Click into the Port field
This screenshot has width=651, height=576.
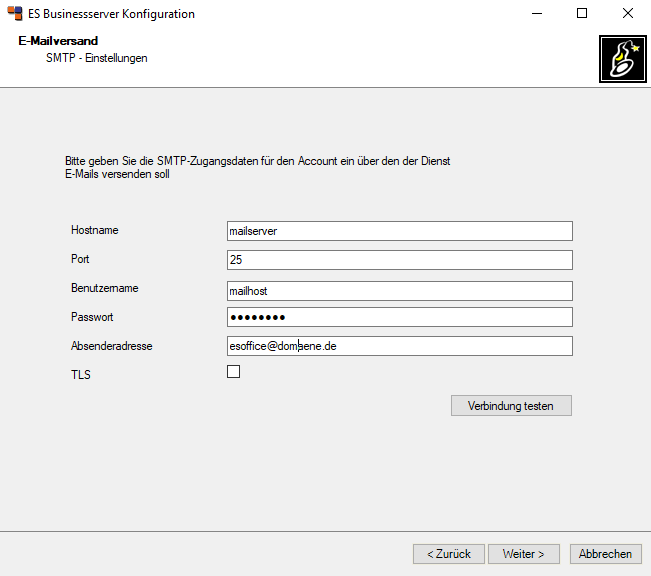399,260
